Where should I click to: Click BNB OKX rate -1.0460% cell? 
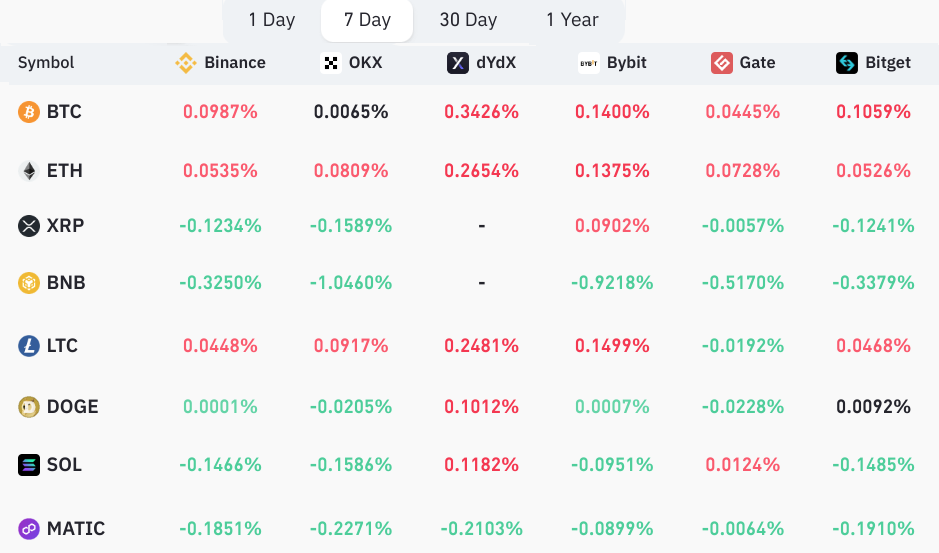(x=351, y=283)
